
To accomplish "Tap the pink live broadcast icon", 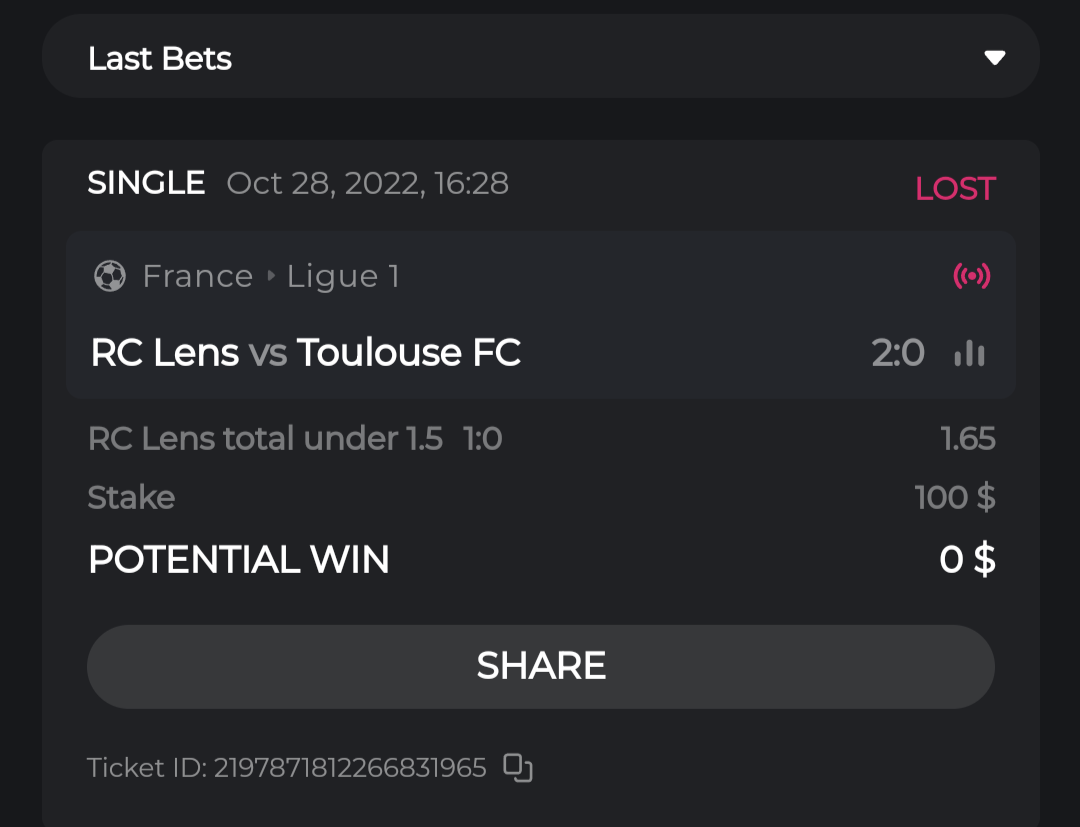I will pos(971,276).
